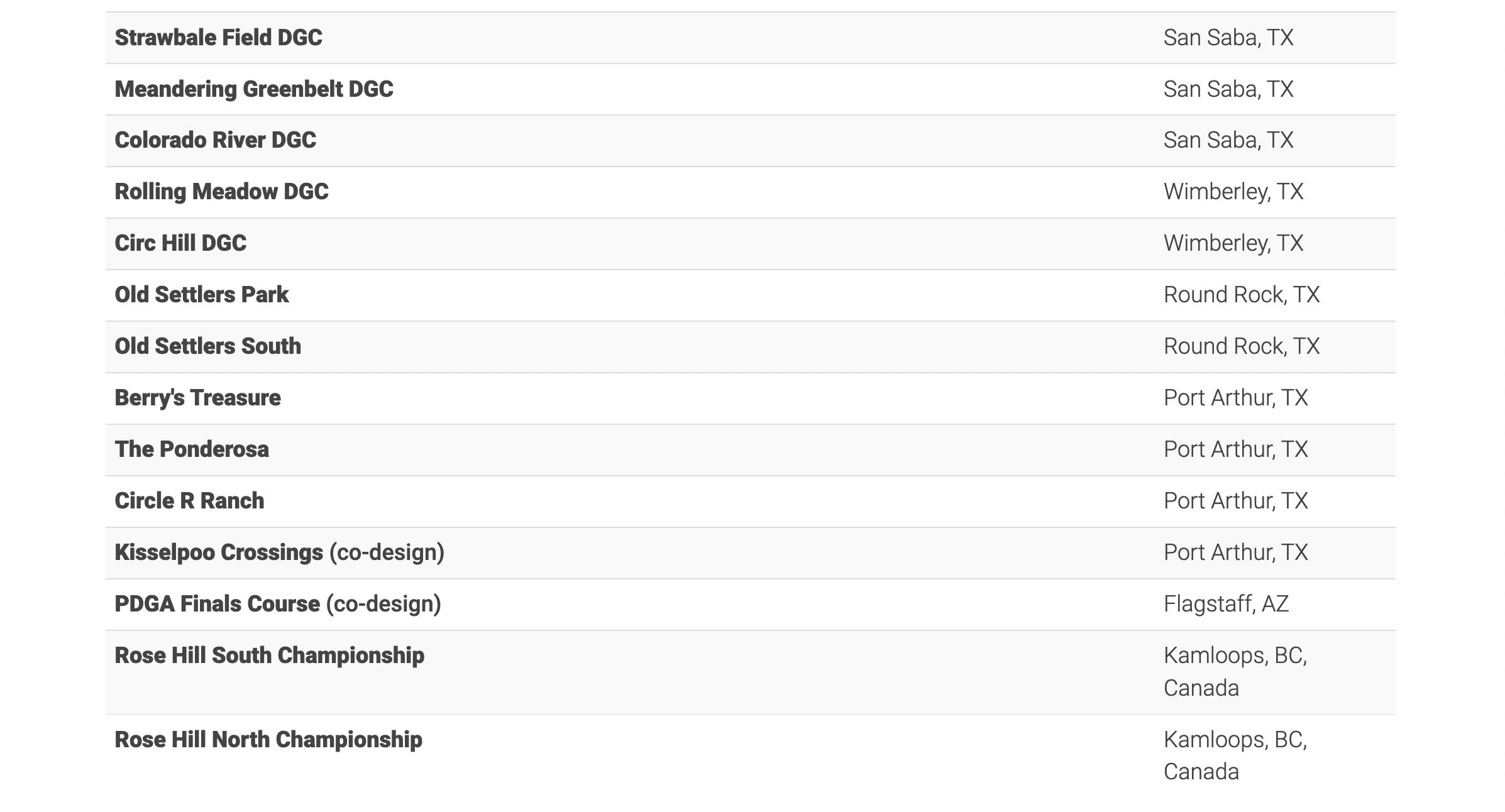
Task: Click the Flagstaff, AZ location cell
Action: pos(1226,604)
